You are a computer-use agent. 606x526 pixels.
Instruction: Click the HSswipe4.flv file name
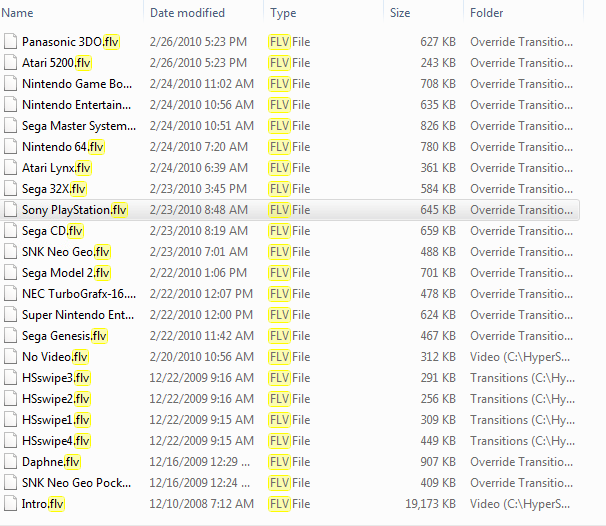pos(56,441)
